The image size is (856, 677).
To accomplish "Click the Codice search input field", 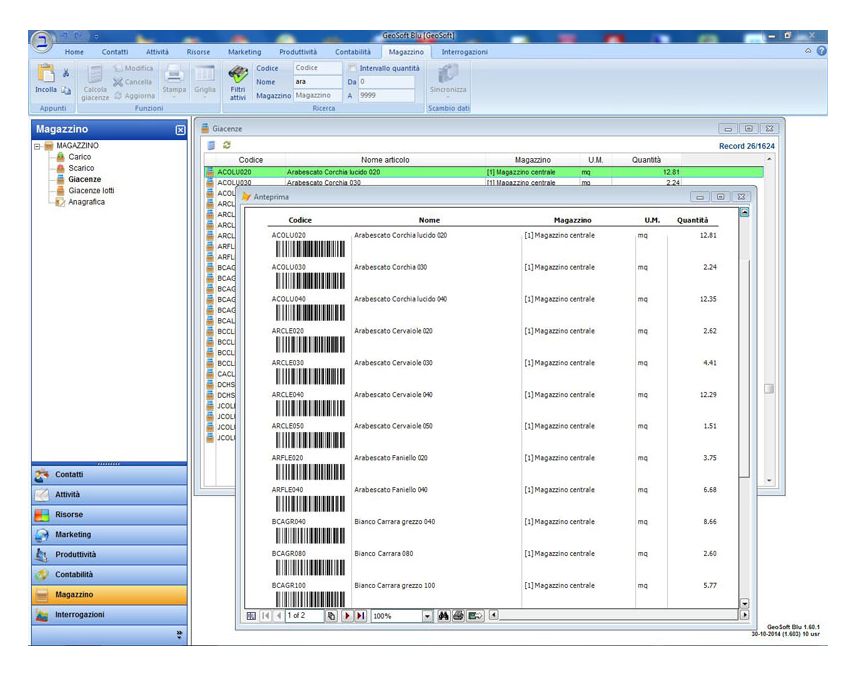I will (317, 68).
